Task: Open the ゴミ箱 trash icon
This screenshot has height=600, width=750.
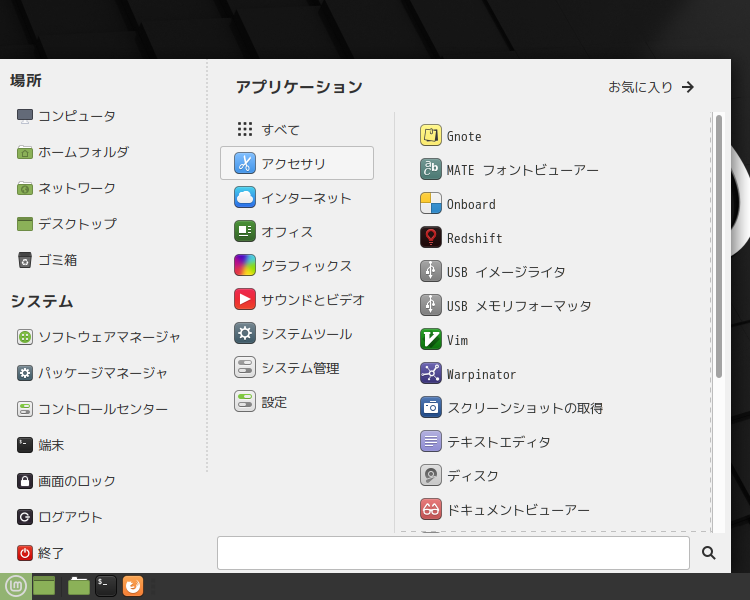Action: point(25,260)
